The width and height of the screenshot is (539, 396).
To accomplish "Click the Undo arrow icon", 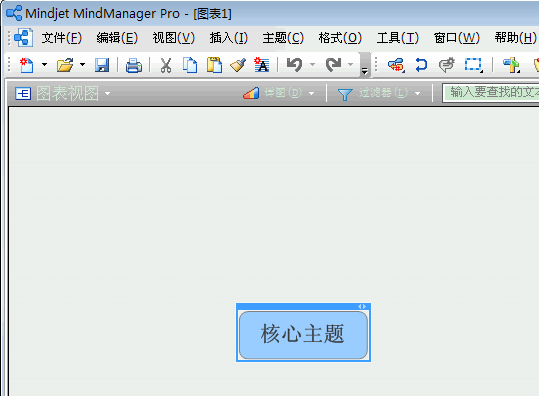I will click(295, 65).
